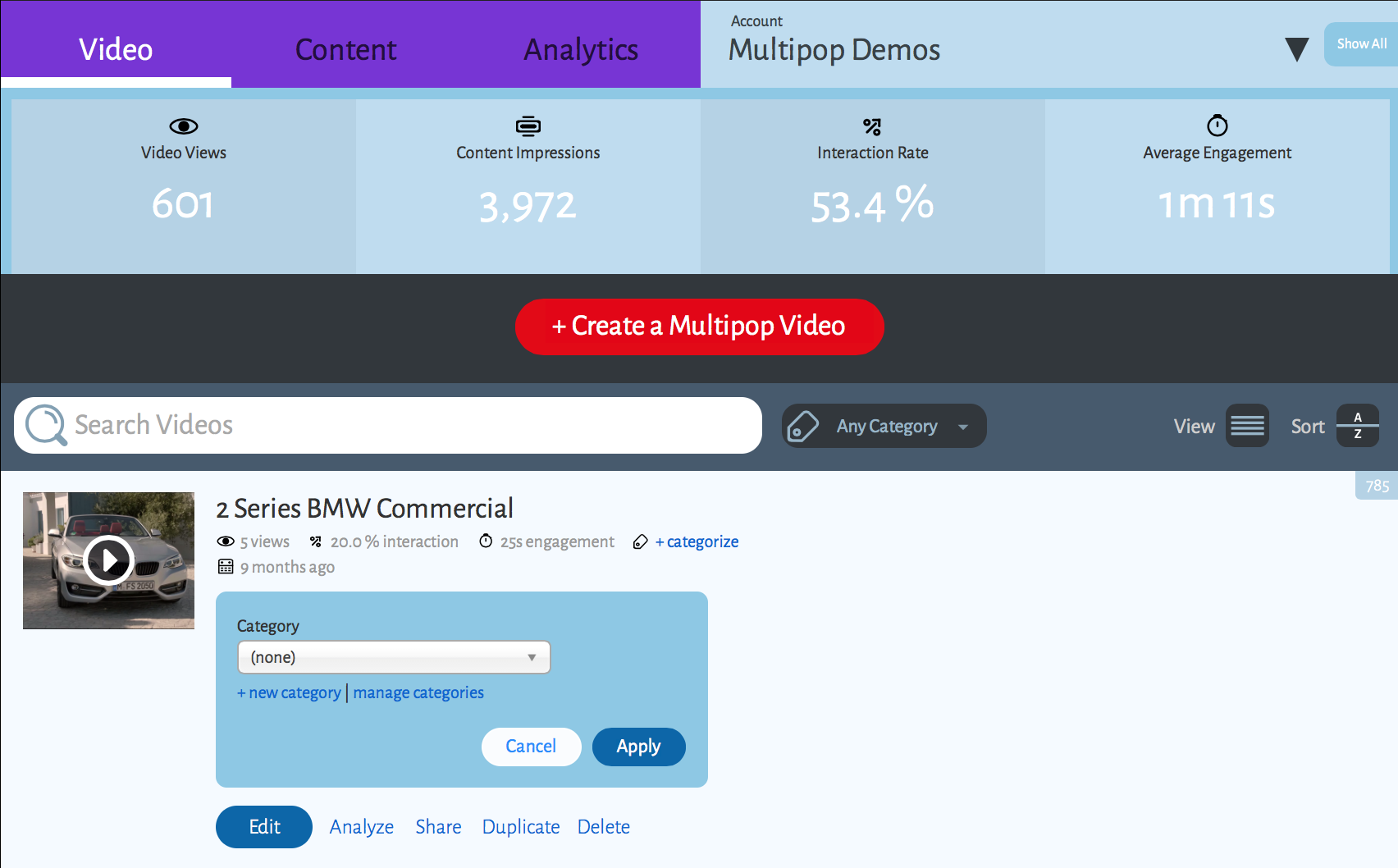Click the eye icon beside 5 views

[226, 541]
